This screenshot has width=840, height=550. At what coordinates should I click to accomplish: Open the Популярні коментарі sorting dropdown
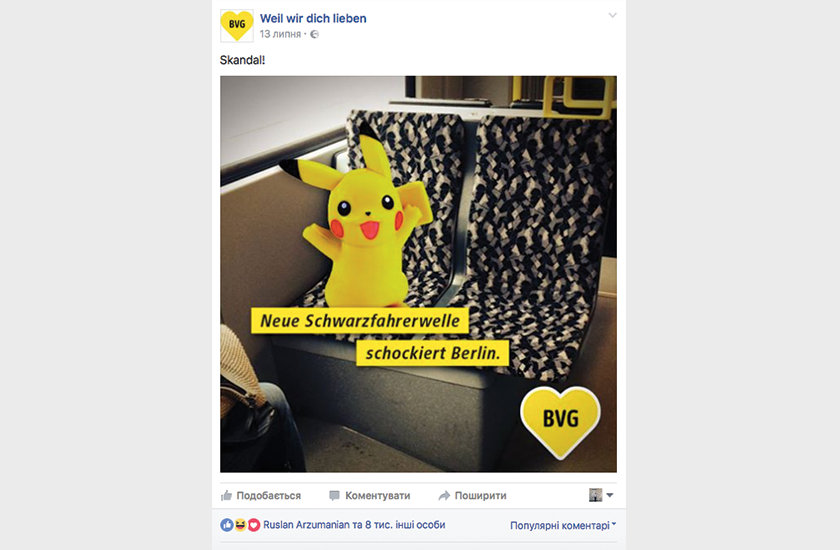(563, 525)
